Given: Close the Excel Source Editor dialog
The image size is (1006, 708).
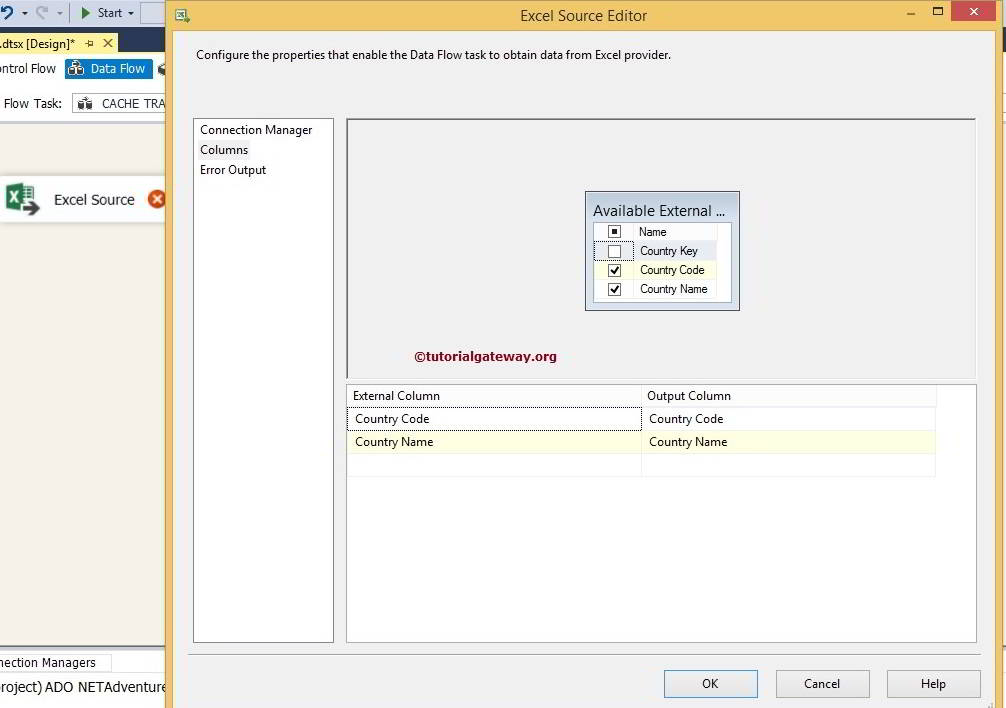Looking at the screenshot, I should pyautogui.click(x=973, y=12).
